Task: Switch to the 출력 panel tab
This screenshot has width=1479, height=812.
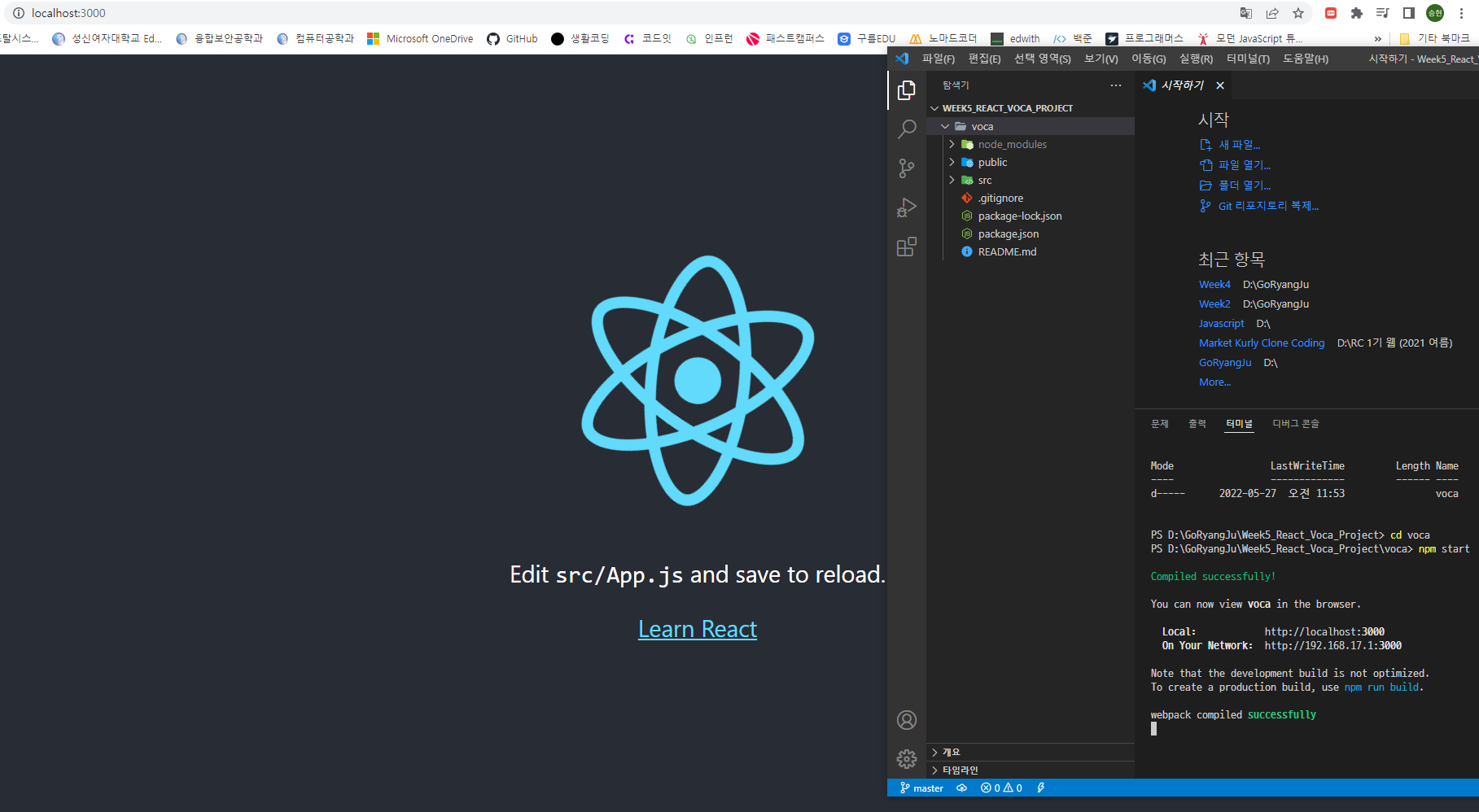Action: pos(1197,423)
